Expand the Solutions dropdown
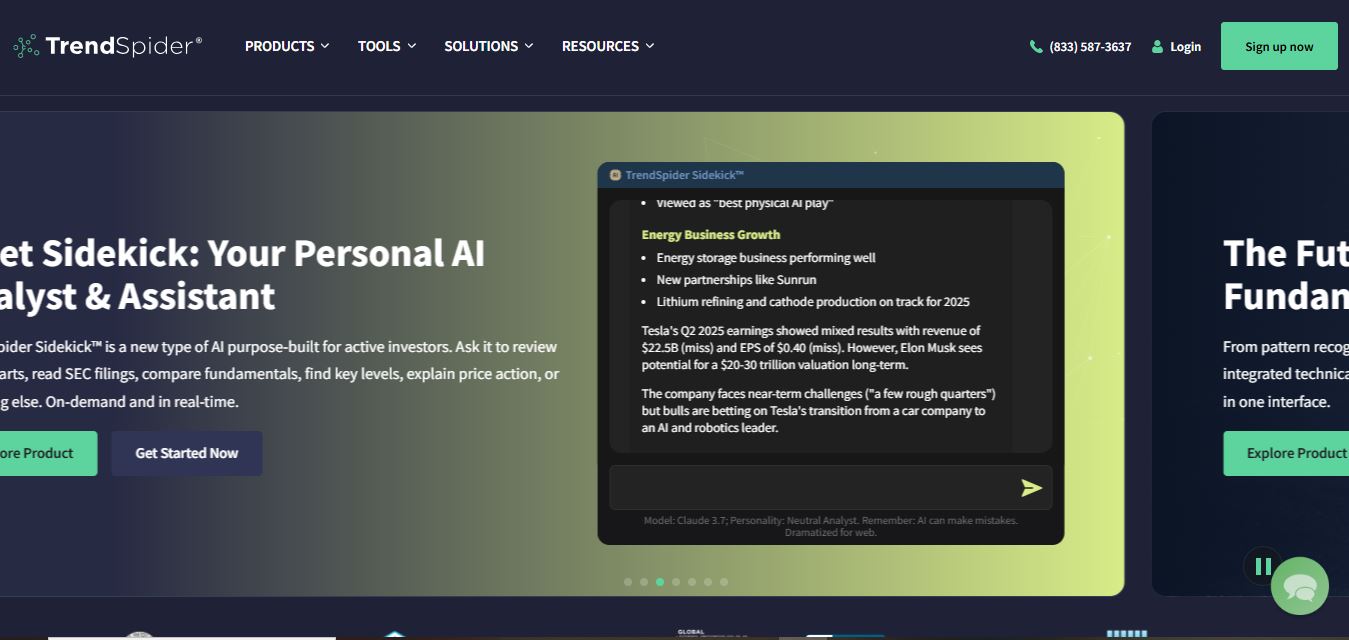Viewport: 1349px width, 640px height. click(489, 46)
